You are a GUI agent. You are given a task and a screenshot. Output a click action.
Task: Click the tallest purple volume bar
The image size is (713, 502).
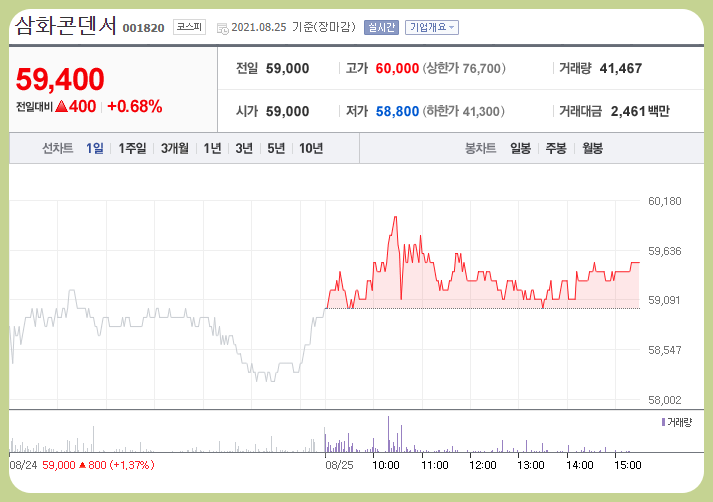click(x=388, y=434)
